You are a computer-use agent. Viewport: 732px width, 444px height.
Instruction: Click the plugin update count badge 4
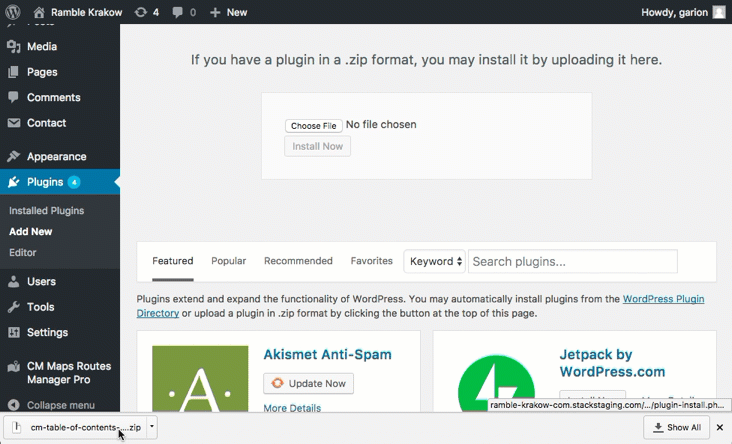tap(74, 182)
